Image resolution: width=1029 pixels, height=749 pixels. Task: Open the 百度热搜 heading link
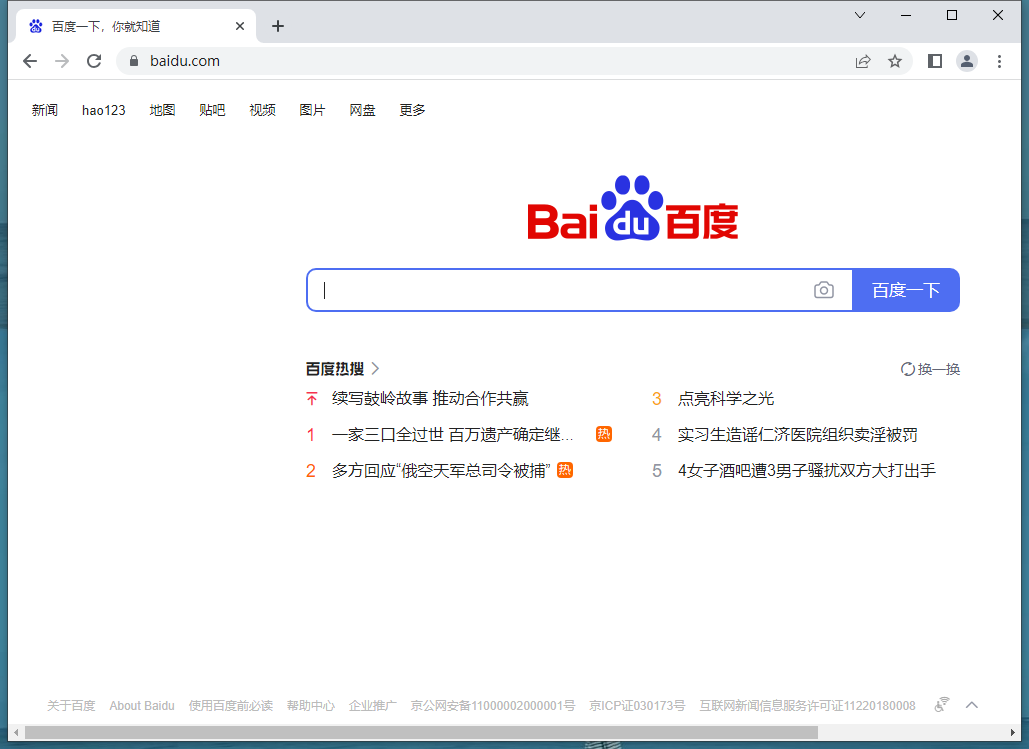click(335, 369)
